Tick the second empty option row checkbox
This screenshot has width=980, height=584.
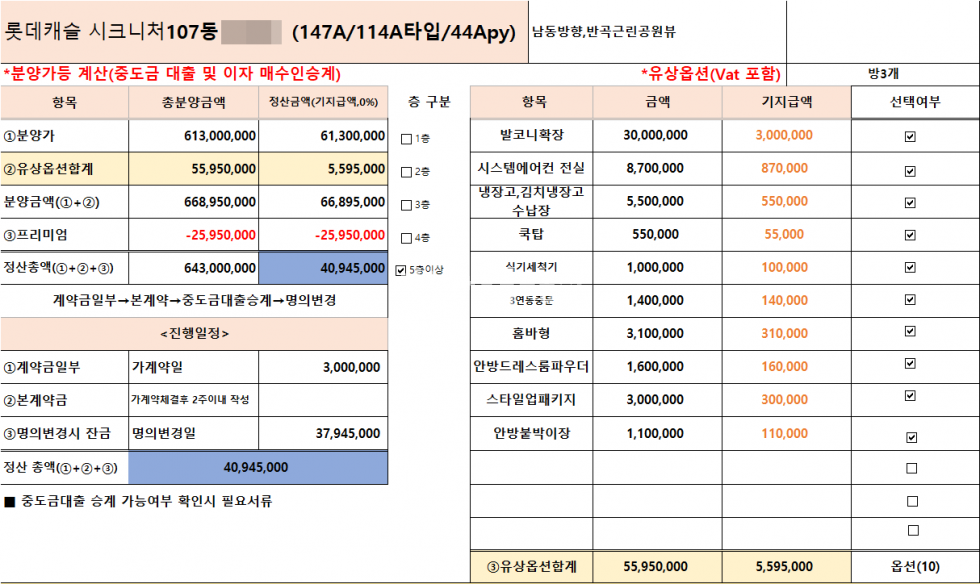point(912,501)
